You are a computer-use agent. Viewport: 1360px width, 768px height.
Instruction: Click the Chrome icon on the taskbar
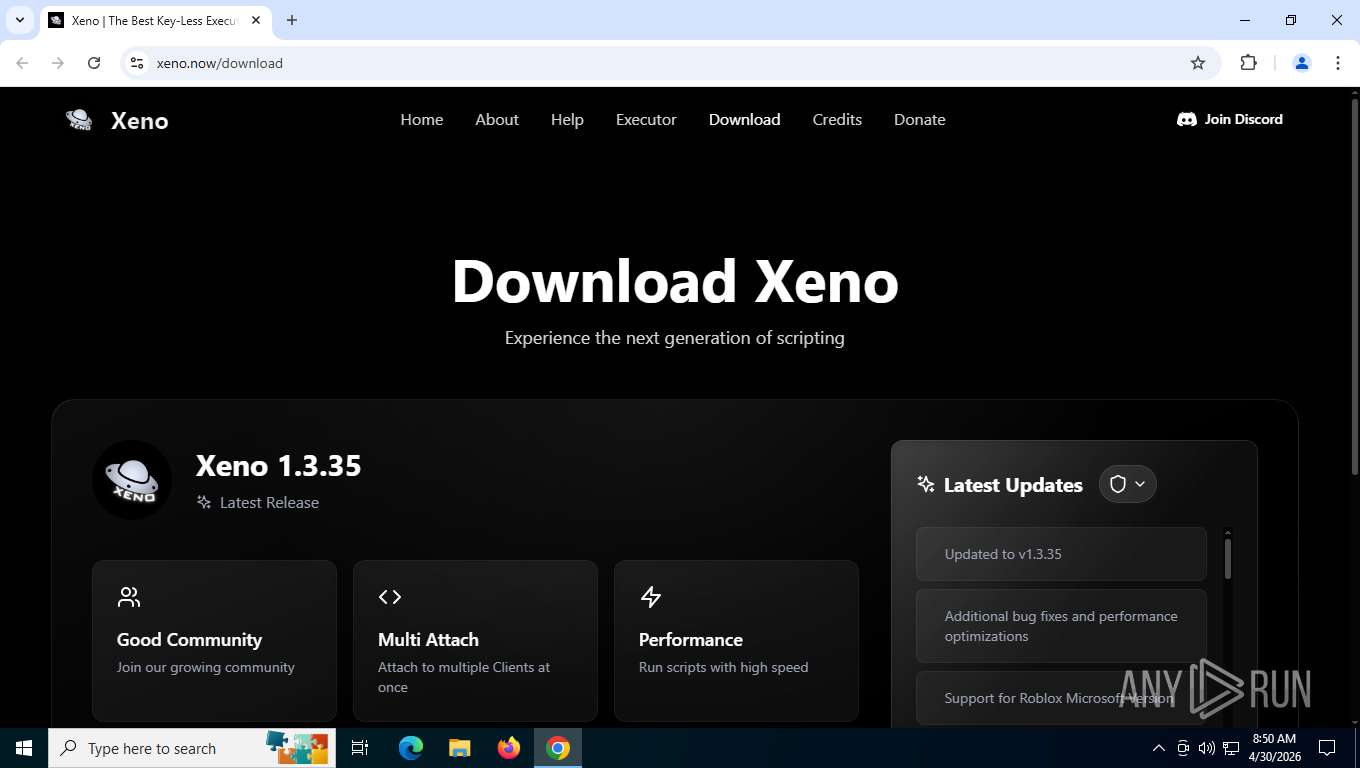pyautogui.click(x=558, y=748)
